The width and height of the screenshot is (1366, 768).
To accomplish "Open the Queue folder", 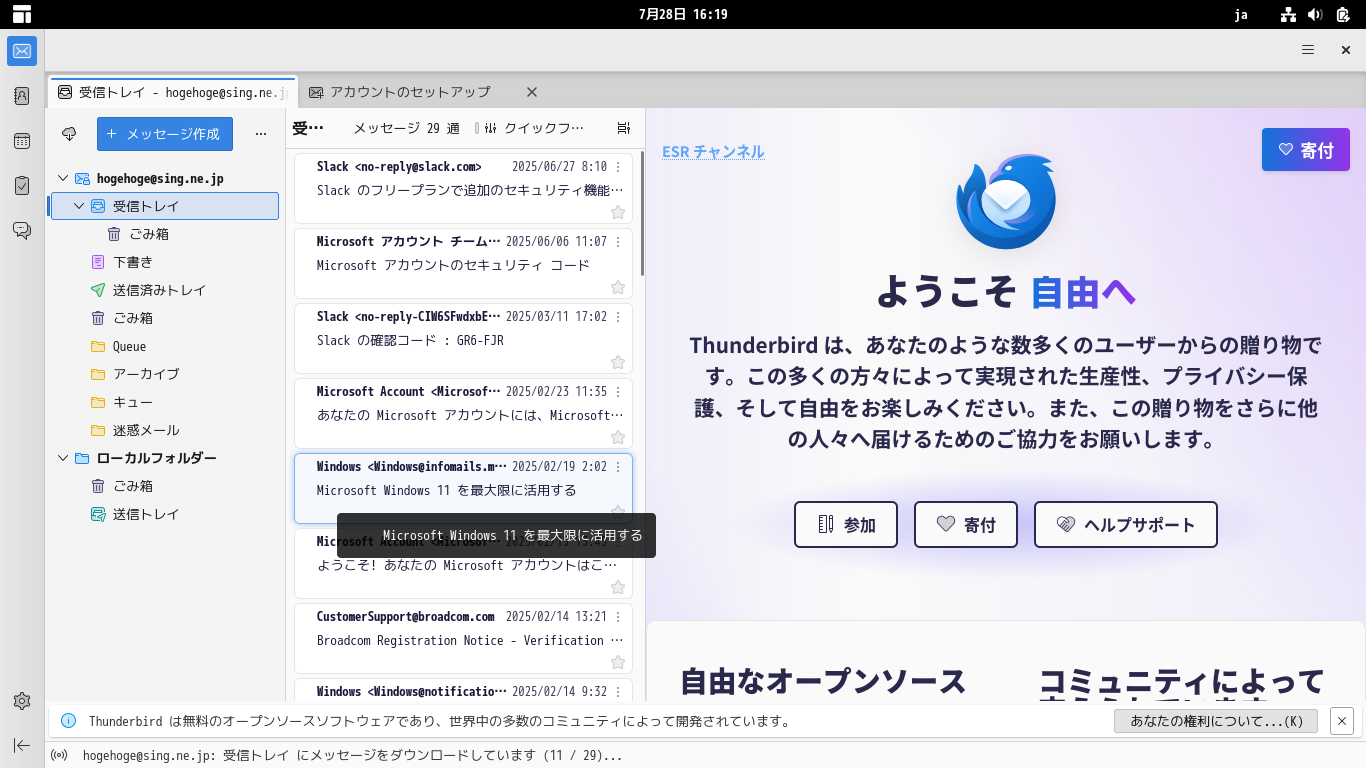I will pos(165,346).
